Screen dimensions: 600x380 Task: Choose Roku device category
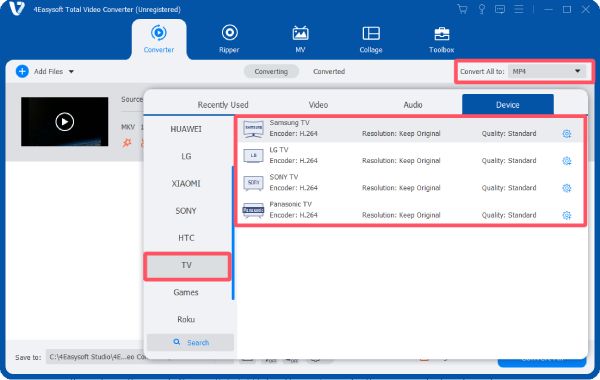click(x=186, y=319)
